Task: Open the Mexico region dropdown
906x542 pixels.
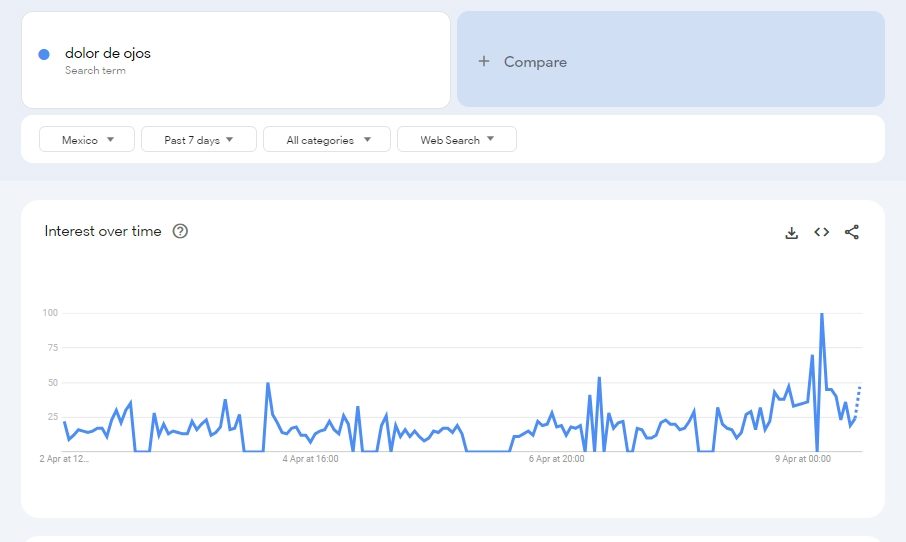Action: click(x=87, y=139)
